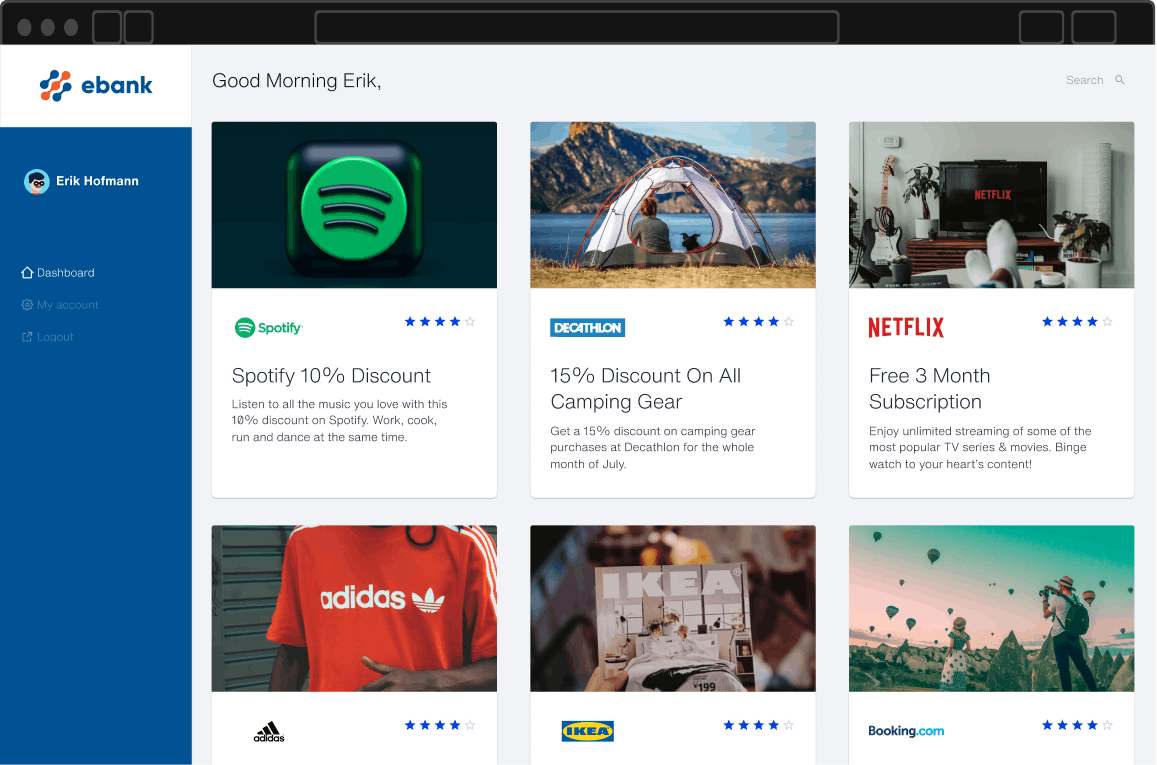The height and width of the screenshot is (765, 1157).
Task: Click the Spotify offer description text
Action: click(x=339, y=420)
